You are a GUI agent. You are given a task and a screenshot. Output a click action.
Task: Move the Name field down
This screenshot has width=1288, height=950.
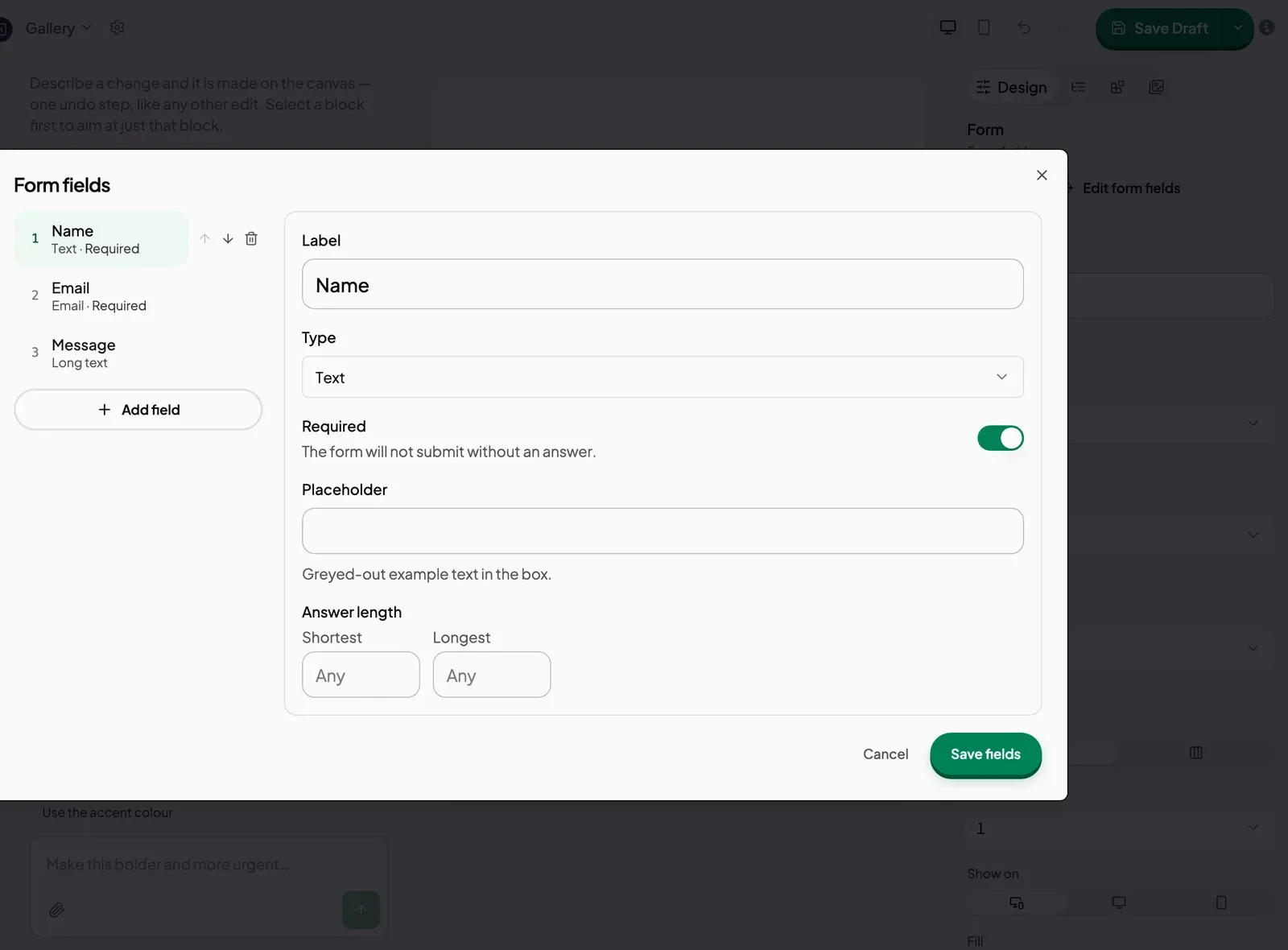click(228, 238)
